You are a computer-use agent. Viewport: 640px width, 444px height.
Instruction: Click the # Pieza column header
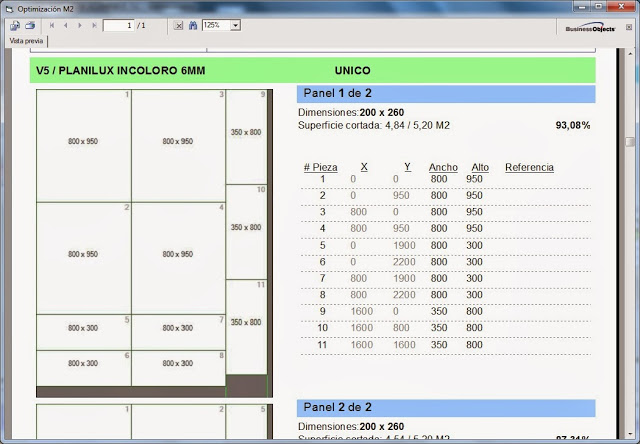tap(320, 167)
